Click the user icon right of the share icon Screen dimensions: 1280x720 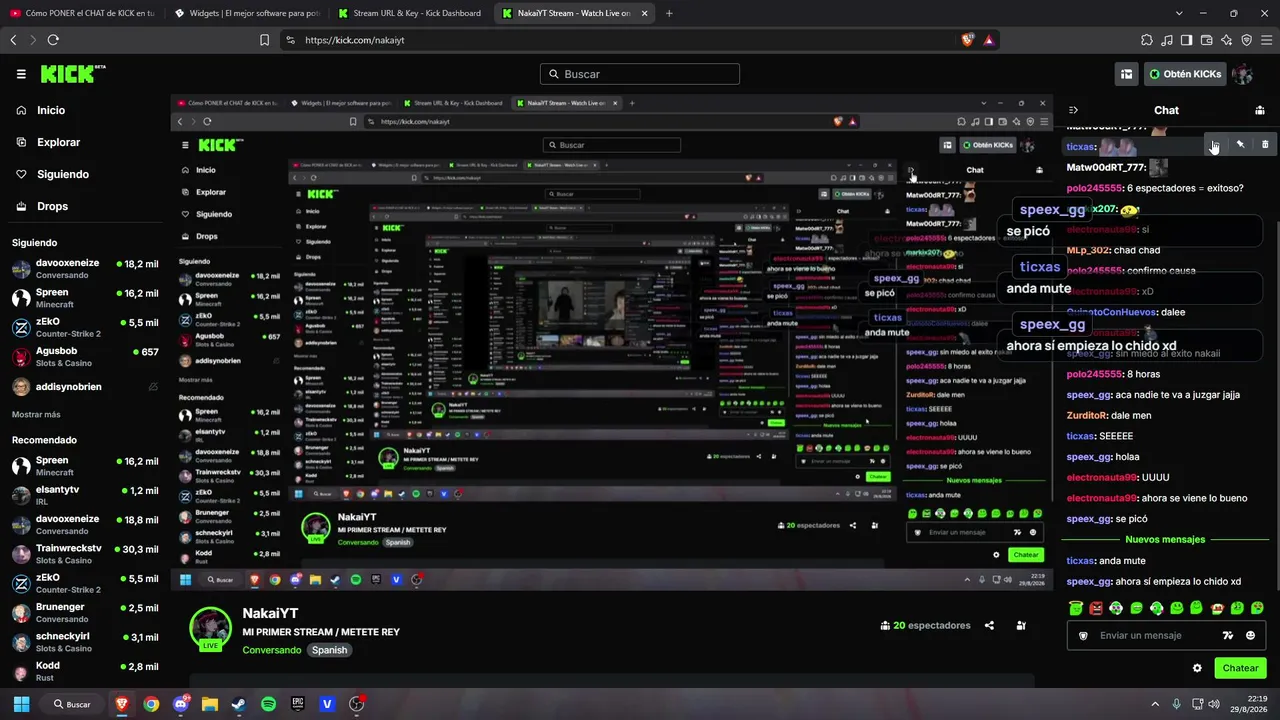[1021, 626]
